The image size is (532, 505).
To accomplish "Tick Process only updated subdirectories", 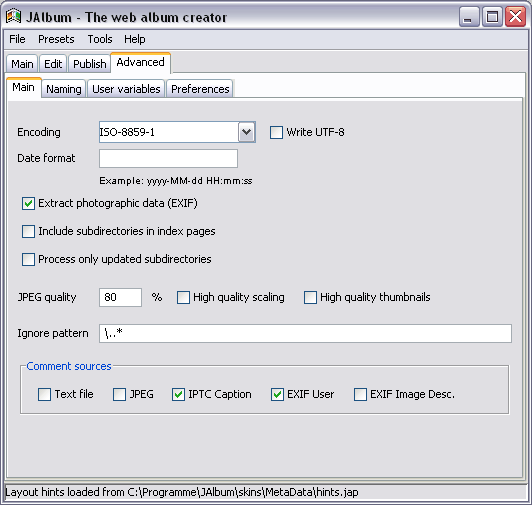I will pyautogui.click(x=28, y=259).
